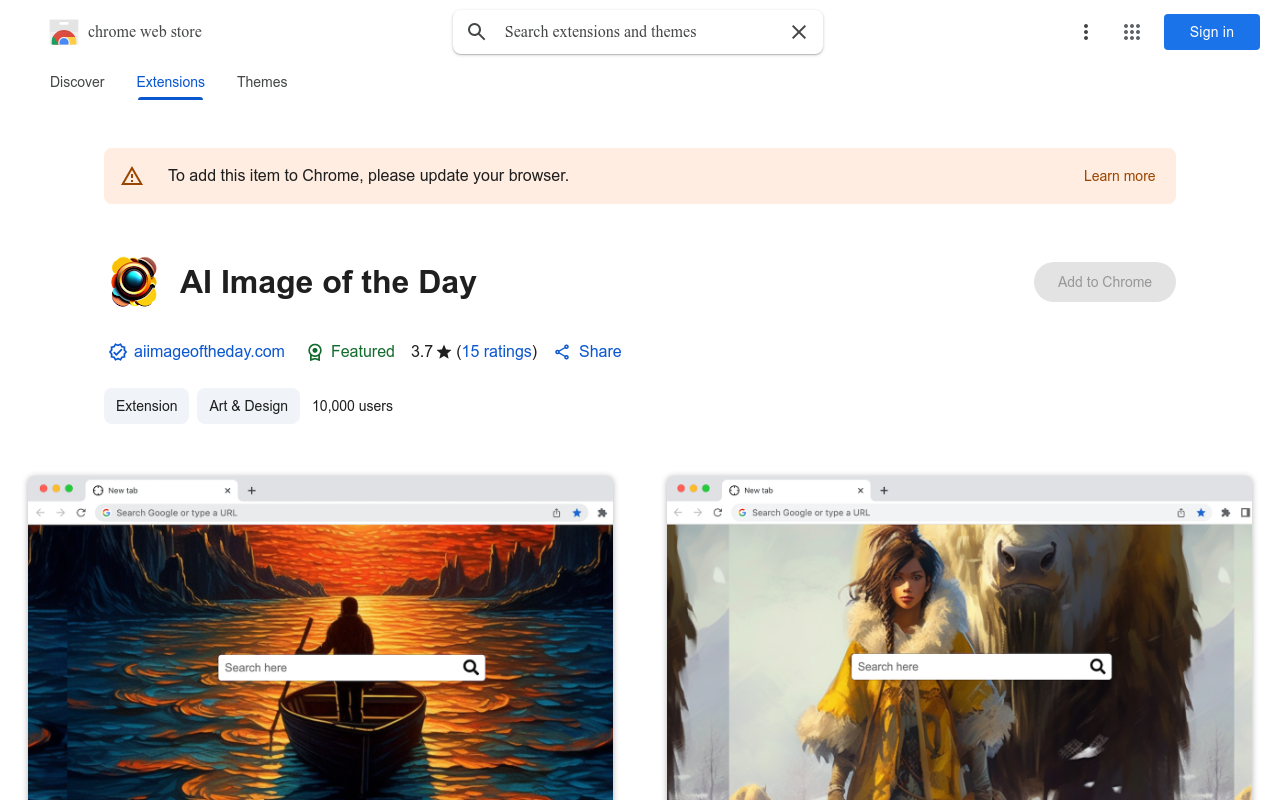
Task: Open the girl with yak screenshot thumbnail
Action: coord(959,638)
